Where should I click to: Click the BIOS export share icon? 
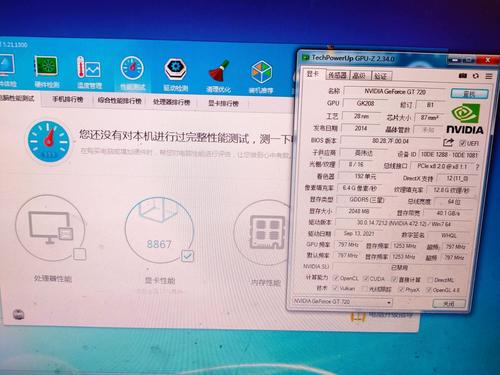tap(449, 142)
